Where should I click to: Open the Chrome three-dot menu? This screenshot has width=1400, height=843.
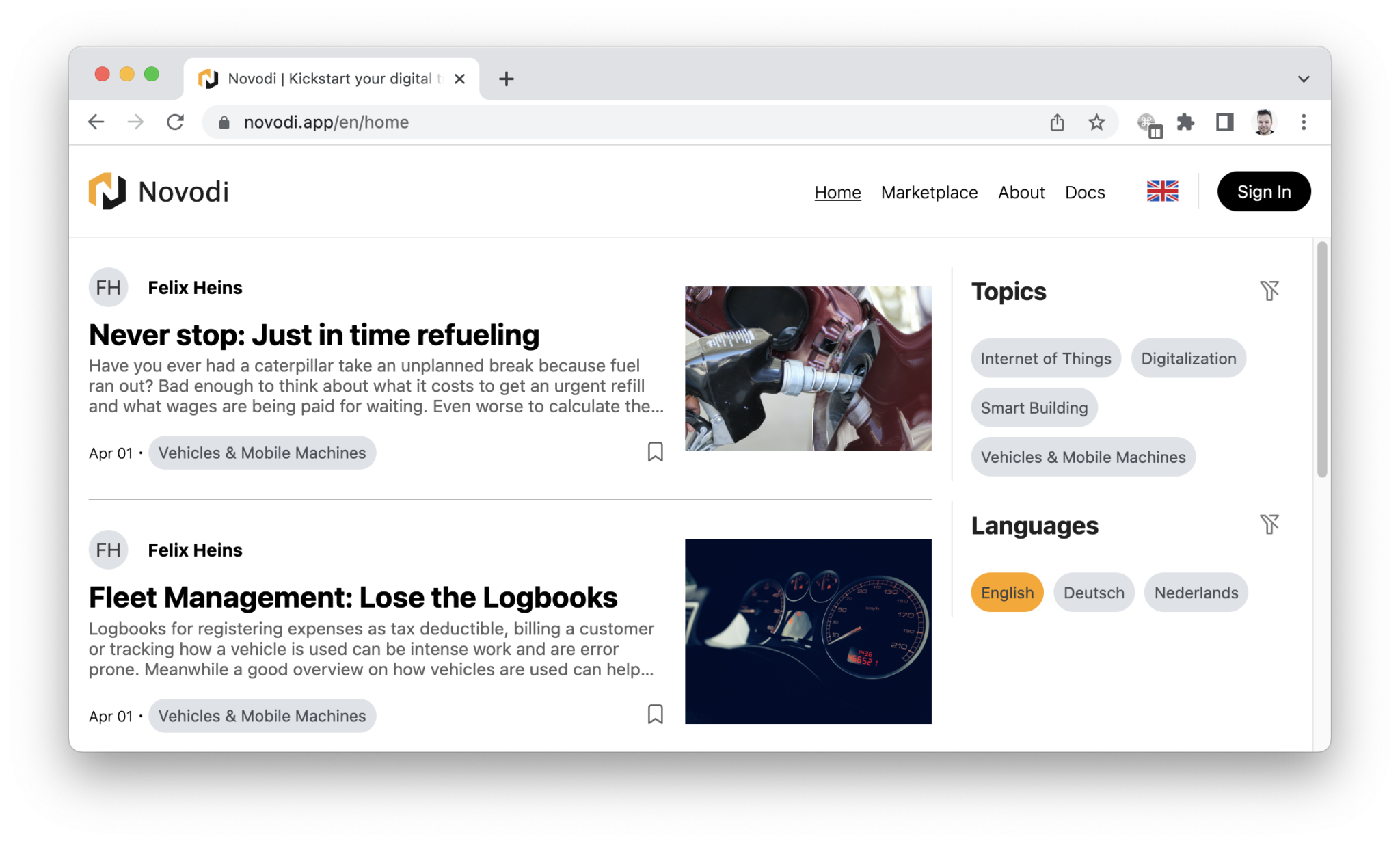tap(1303, 122)
